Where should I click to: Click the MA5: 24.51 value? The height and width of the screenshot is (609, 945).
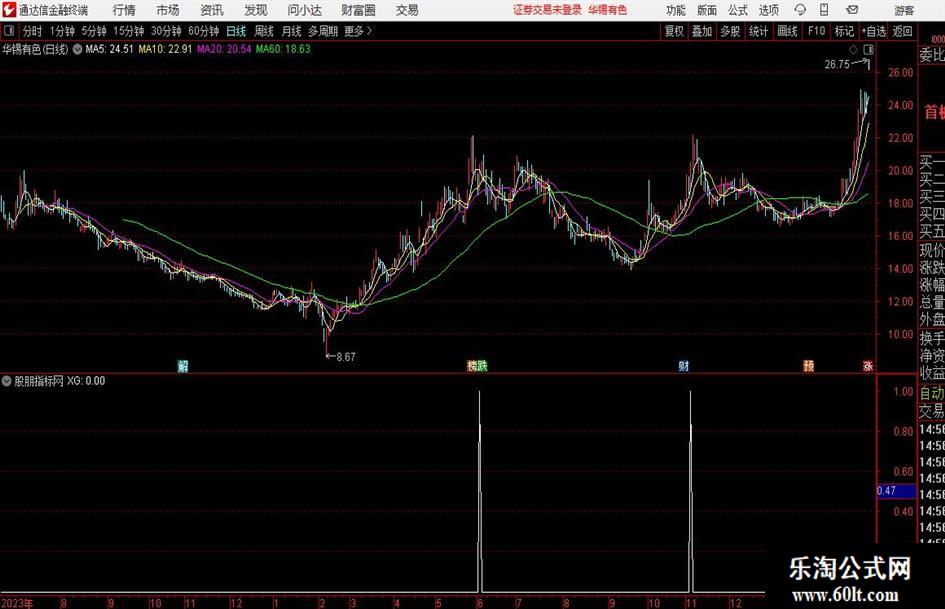(x=109, y=49)
